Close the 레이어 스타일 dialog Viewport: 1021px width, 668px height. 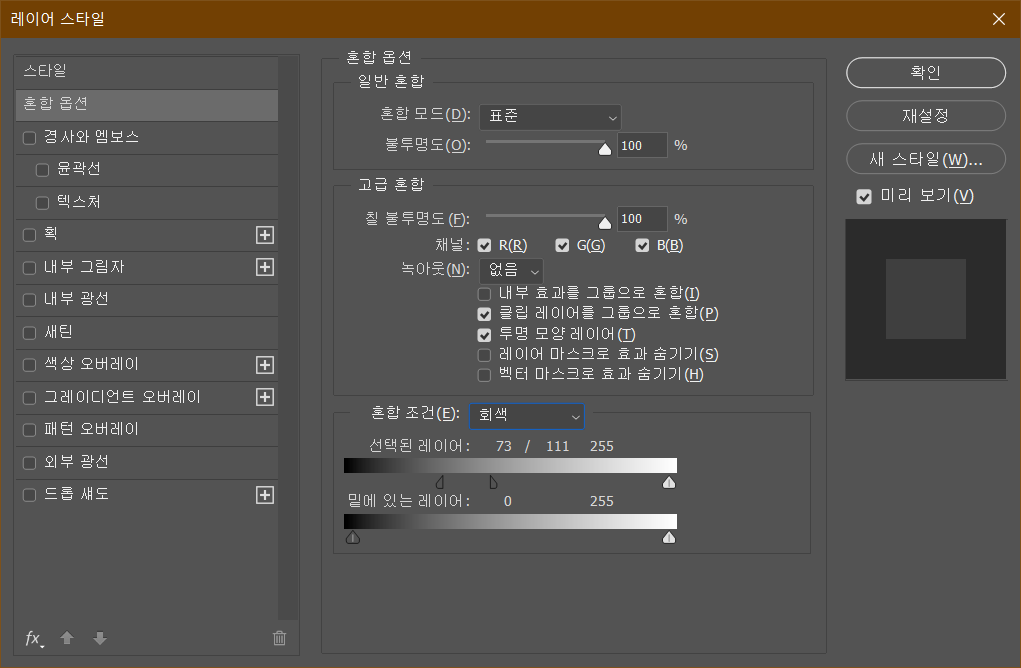pos(999,19)
